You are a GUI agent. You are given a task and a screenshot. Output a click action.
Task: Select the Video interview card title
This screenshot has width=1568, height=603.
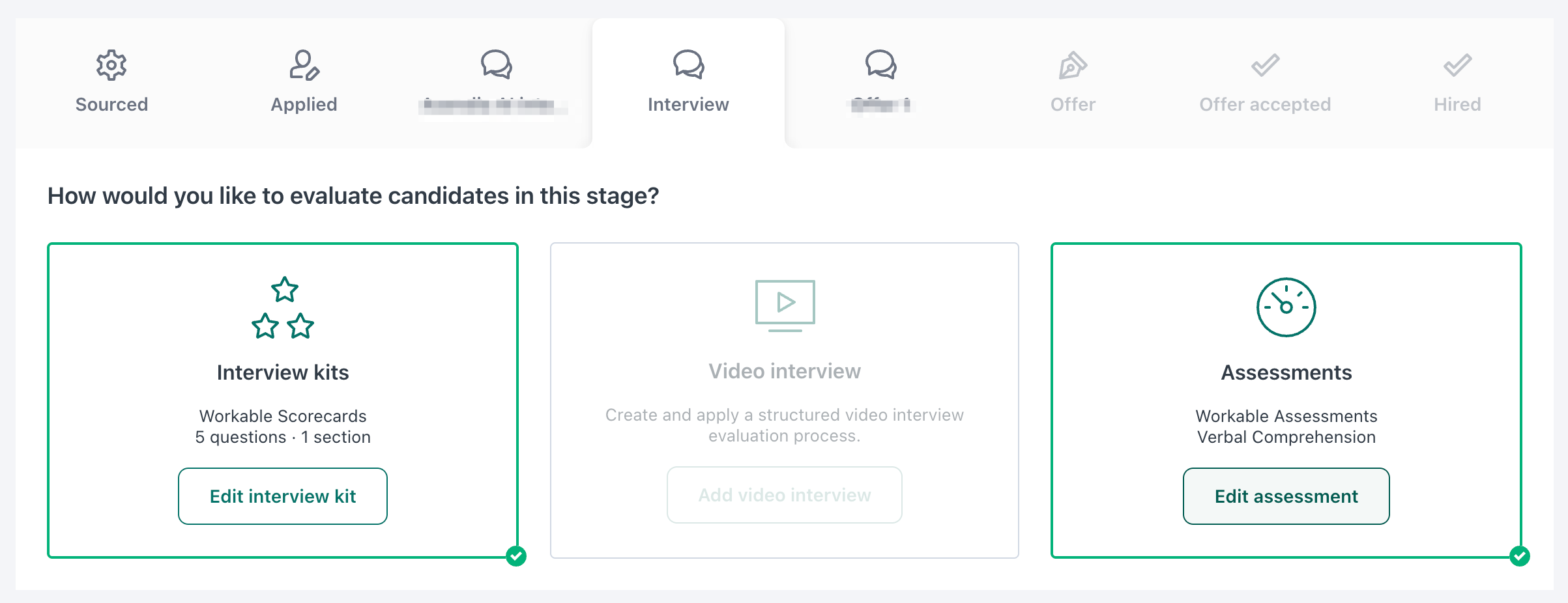[785, 371]
